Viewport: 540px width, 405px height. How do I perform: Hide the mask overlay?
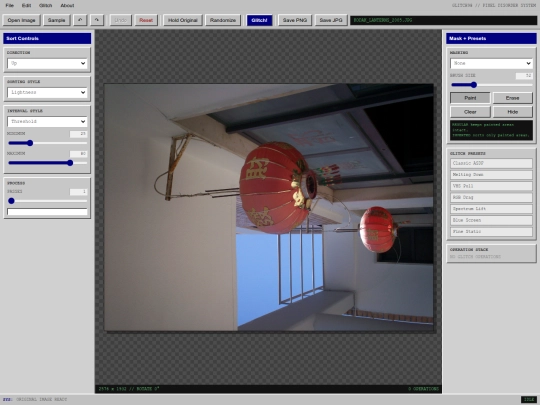point(512,112)
